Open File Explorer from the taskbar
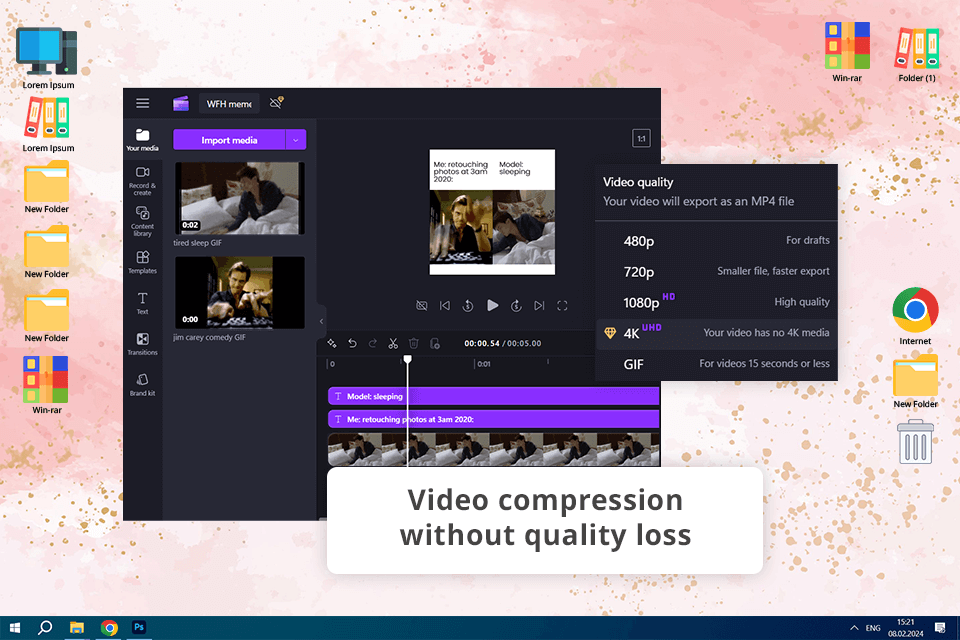The height and width of the screenshot is (640, 960). (x=77, y=628)
